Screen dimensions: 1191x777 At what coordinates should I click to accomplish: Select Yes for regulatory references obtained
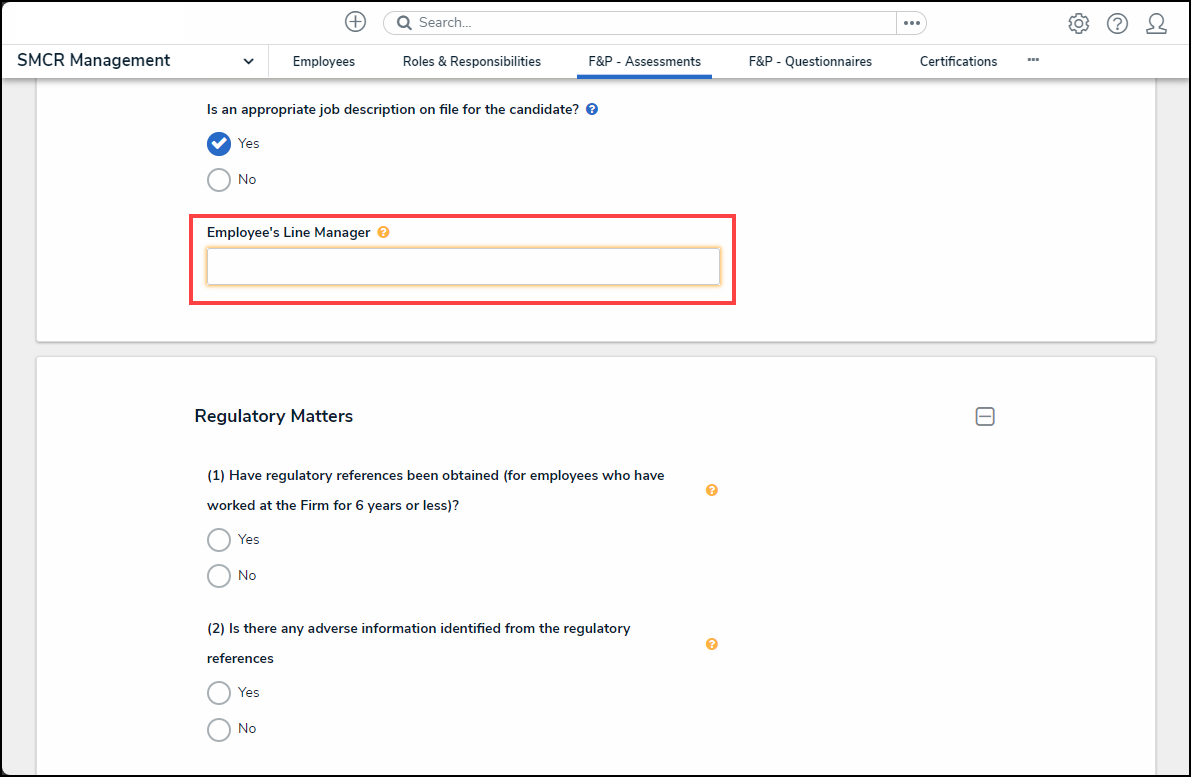pos(219,540)
